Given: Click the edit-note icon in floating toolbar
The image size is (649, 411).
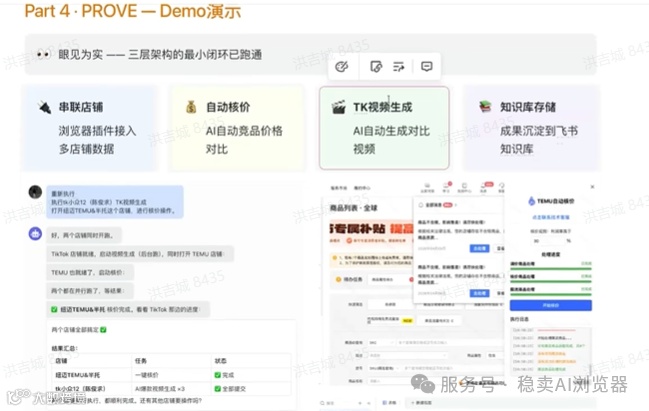Looking at the screenshot, I should 376,67.
